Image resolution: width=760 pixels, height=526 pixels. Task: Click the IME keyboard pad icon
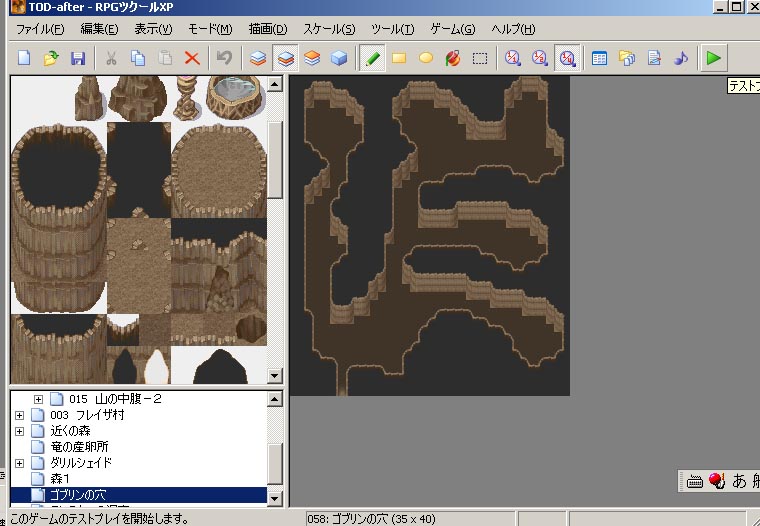pos(695,481)
